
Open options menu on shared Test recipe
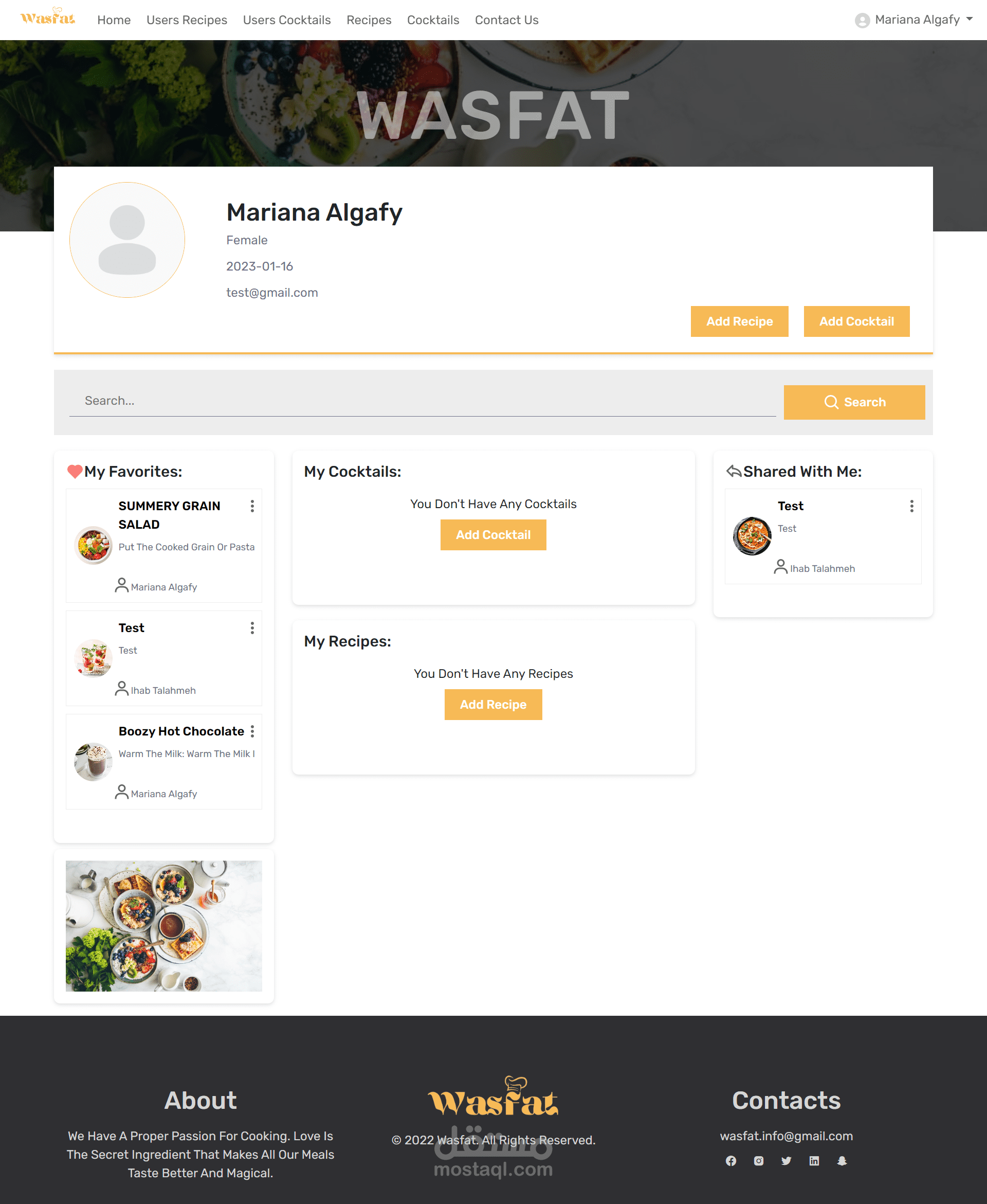tap(911, 506)
